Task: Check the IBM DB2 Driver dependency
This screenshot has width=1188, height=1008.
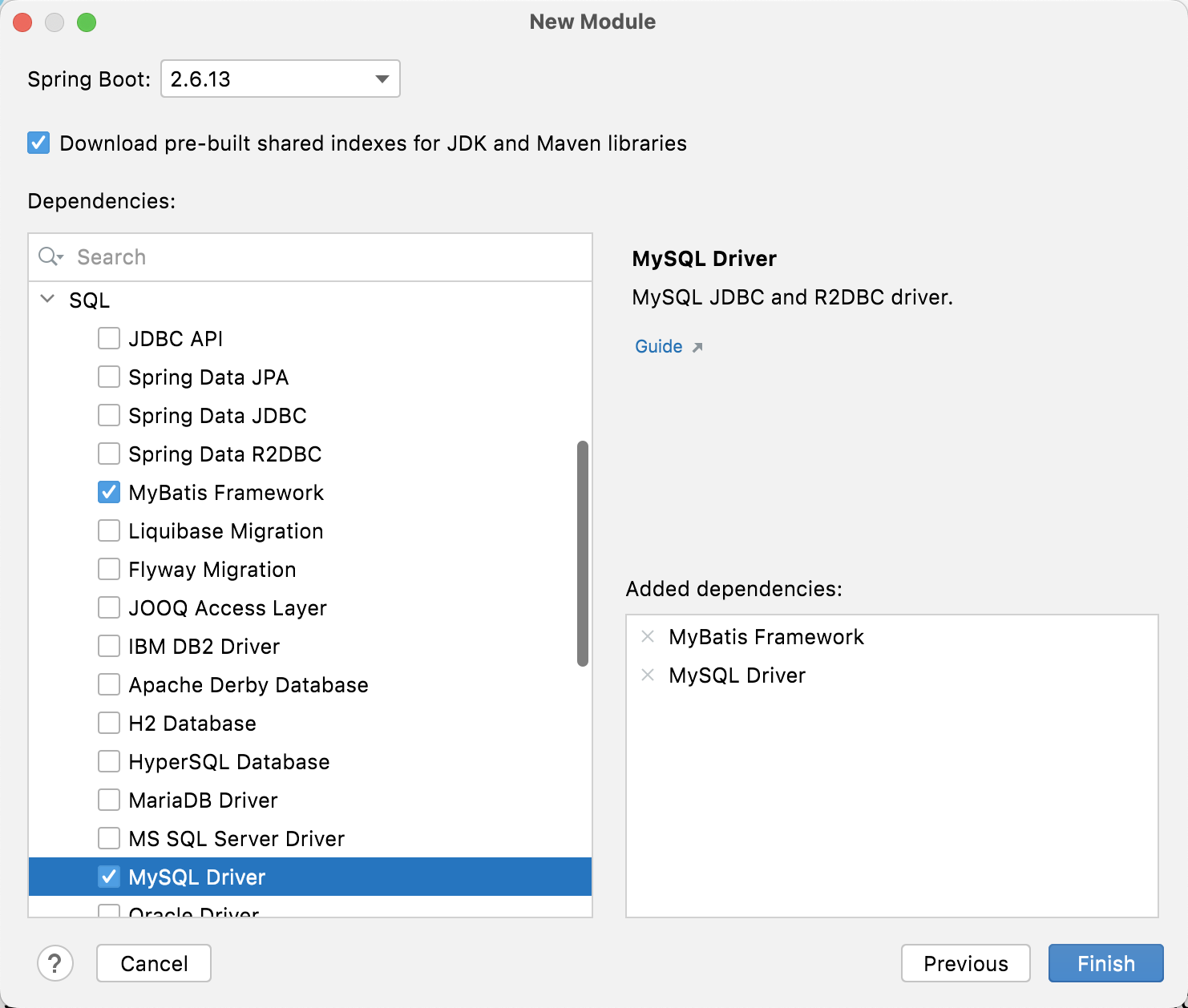Action: (109, 646)
